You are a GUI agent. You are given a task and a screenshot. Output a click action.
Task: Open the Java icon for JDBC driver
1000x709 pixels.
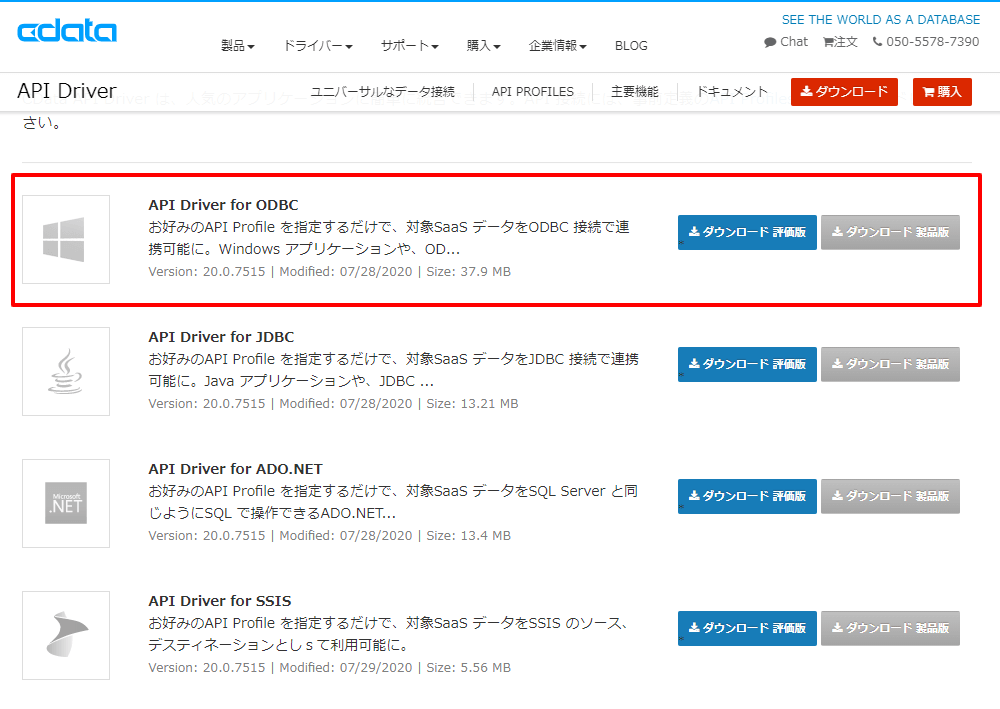(x=66, y=371)
